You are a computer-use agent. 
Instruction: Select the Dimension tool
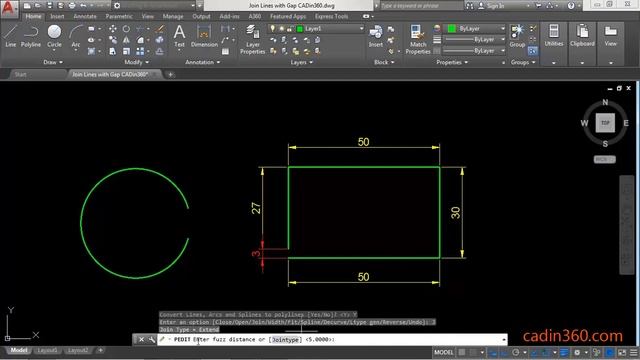coord(204,36)
